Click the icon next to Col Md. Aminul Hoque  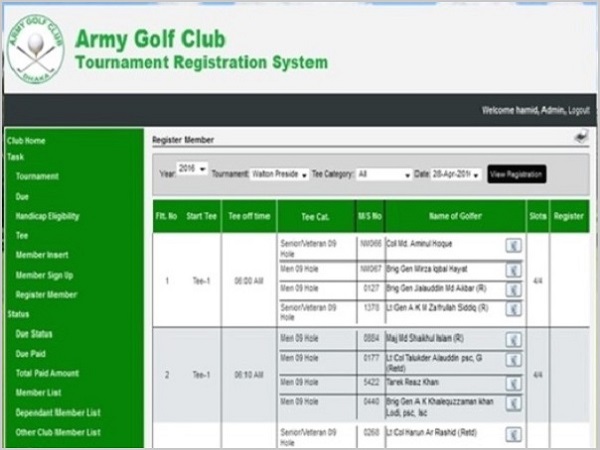pos(514,245)
